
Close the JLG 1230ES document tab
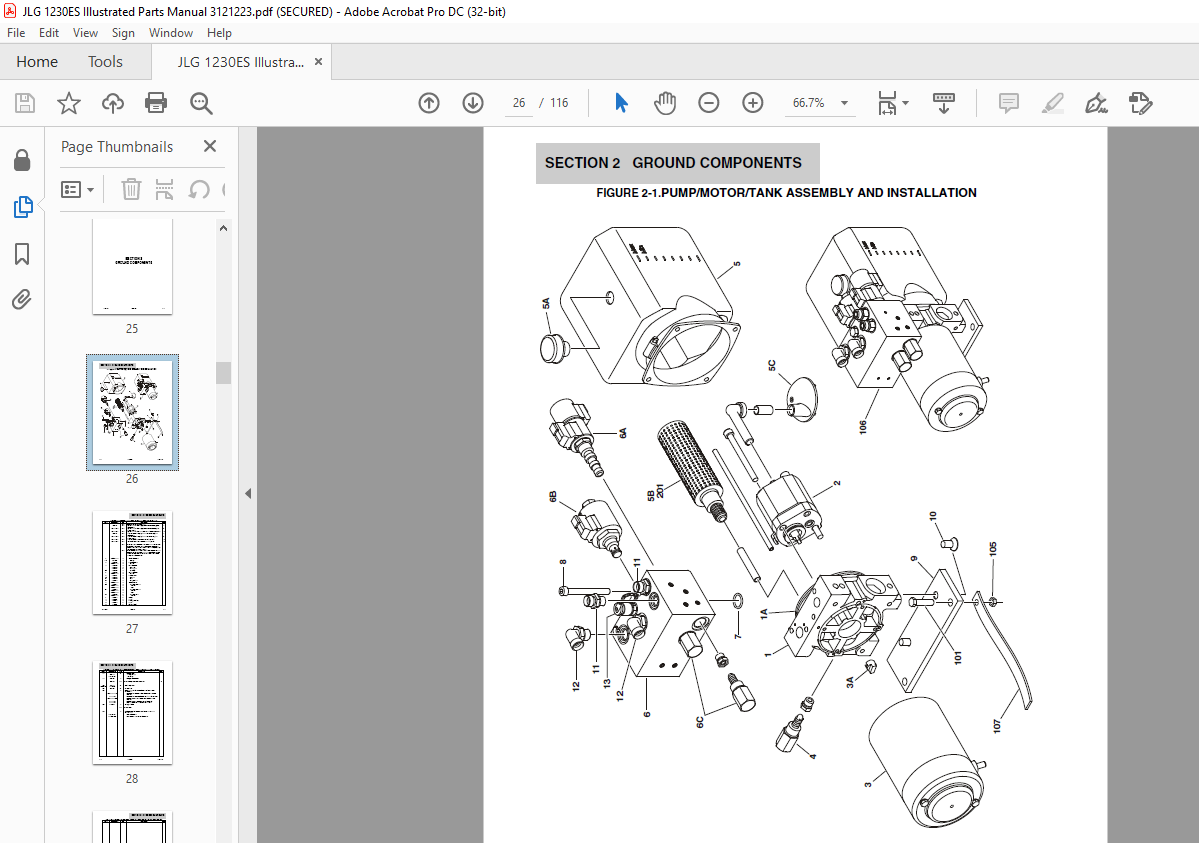tap(318, 62)
